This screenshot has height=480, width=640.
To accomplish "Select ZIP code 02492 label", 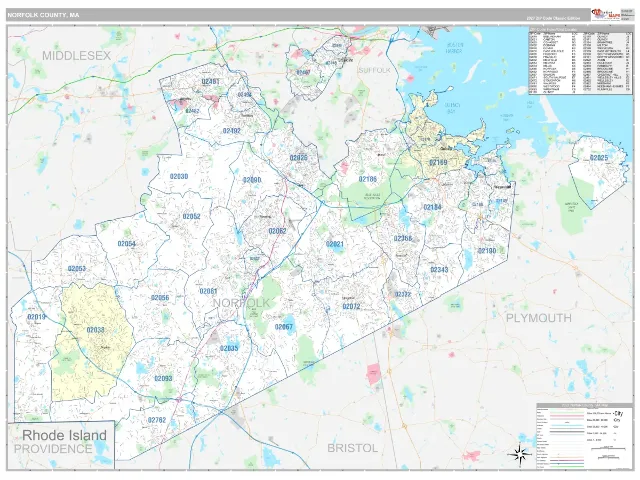I will pyautogui.click(x=231, y=131).
